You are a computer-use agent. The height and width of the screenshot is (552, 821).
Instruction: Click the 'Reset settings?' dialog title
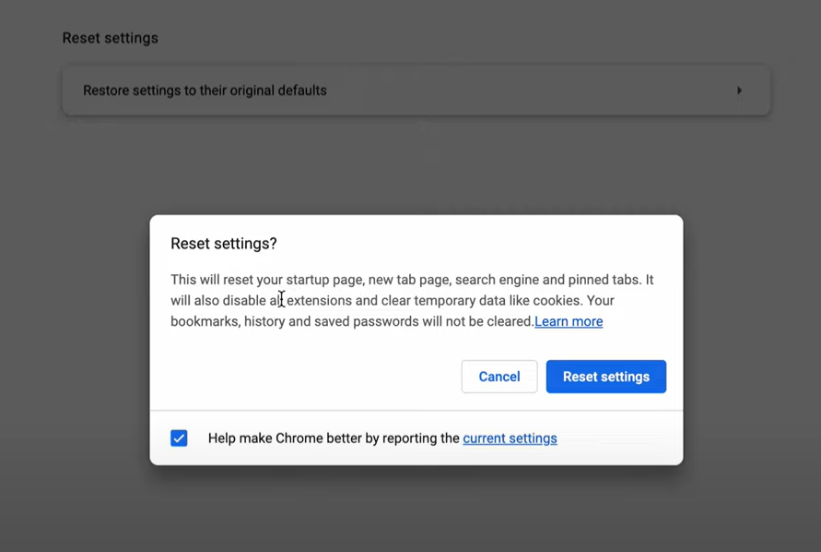point(224,244)
